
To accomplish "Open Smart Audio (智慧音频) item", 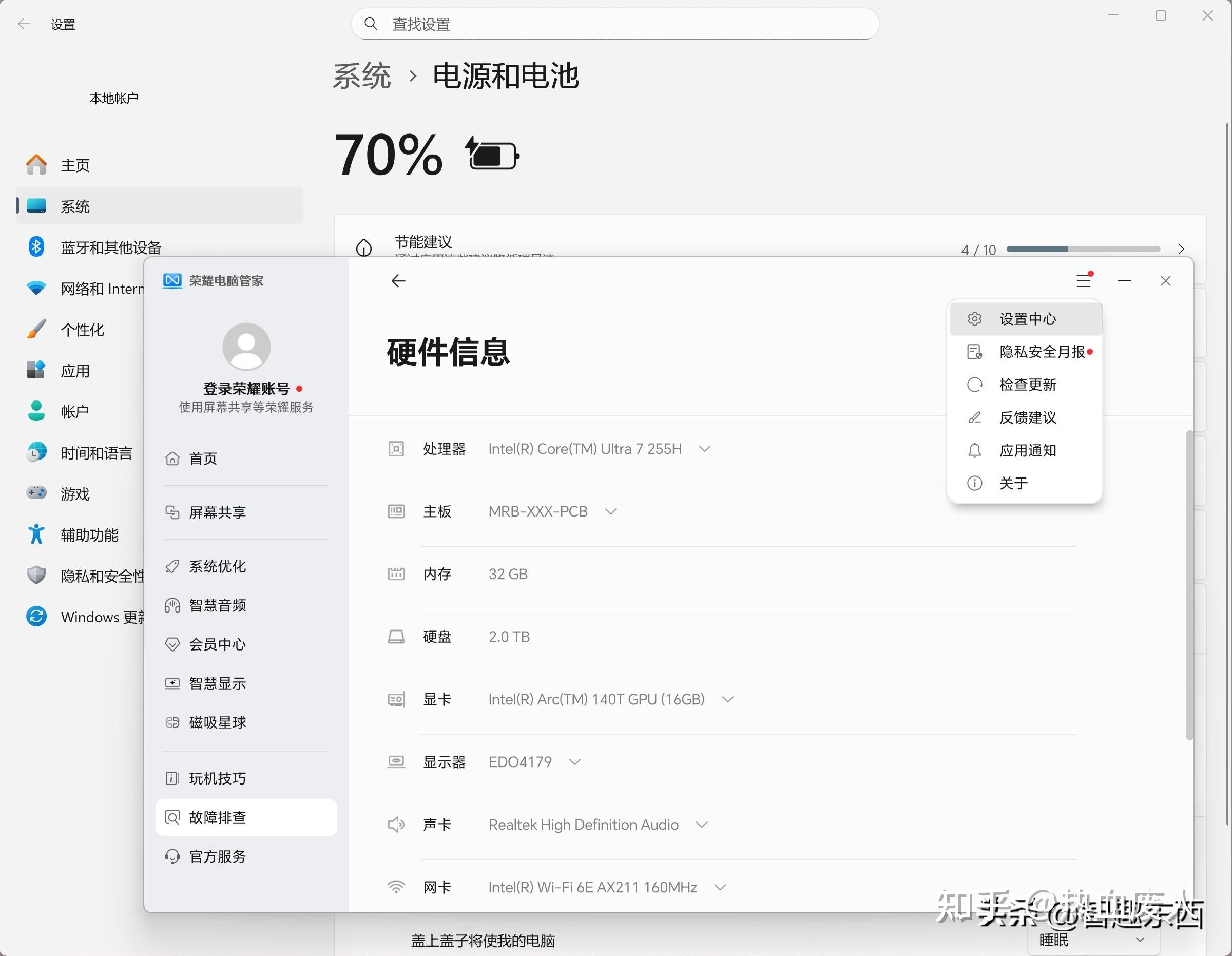I will click(x=217, y=605).
